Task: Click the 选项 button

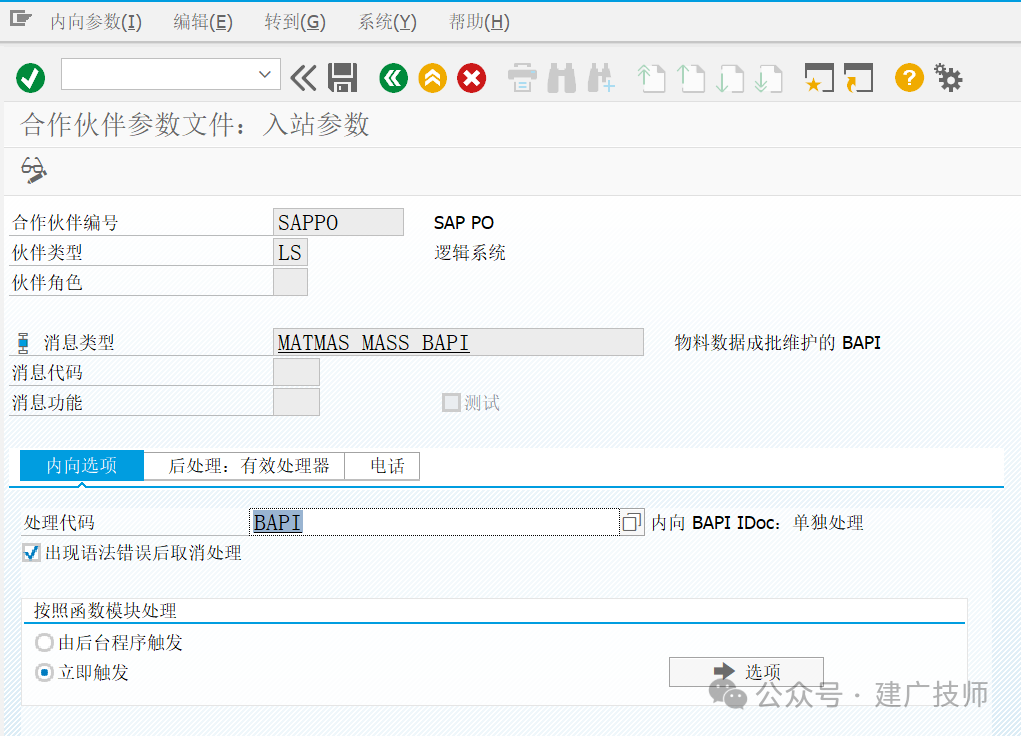Action: tap(746, 672)
